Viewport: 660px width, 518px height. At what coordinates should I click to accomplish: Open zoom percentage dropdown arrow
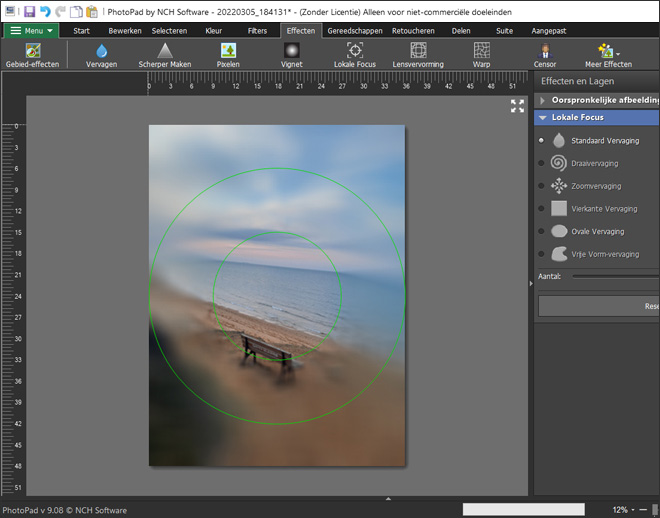(633, 510)
